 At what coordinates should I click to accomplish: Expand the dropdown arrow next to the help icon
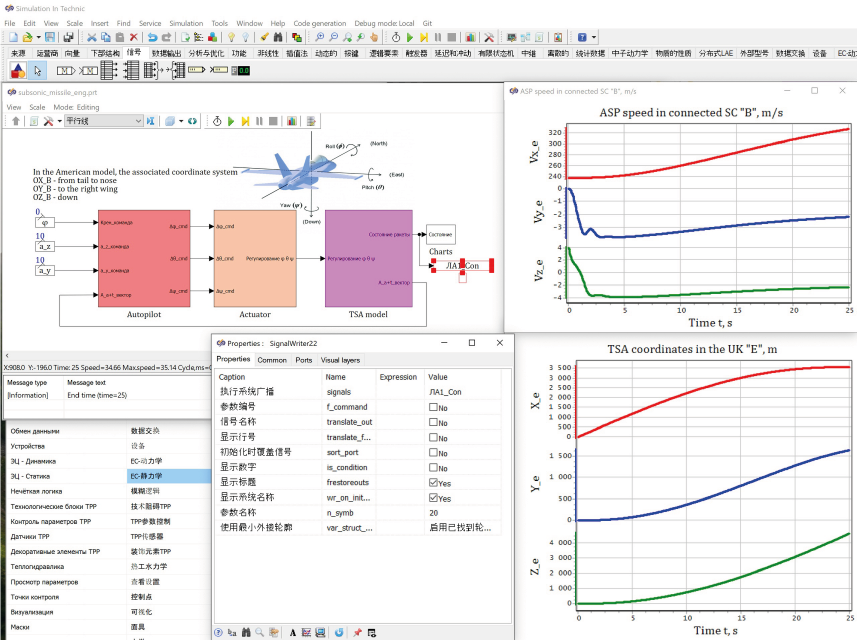point(594,37)
